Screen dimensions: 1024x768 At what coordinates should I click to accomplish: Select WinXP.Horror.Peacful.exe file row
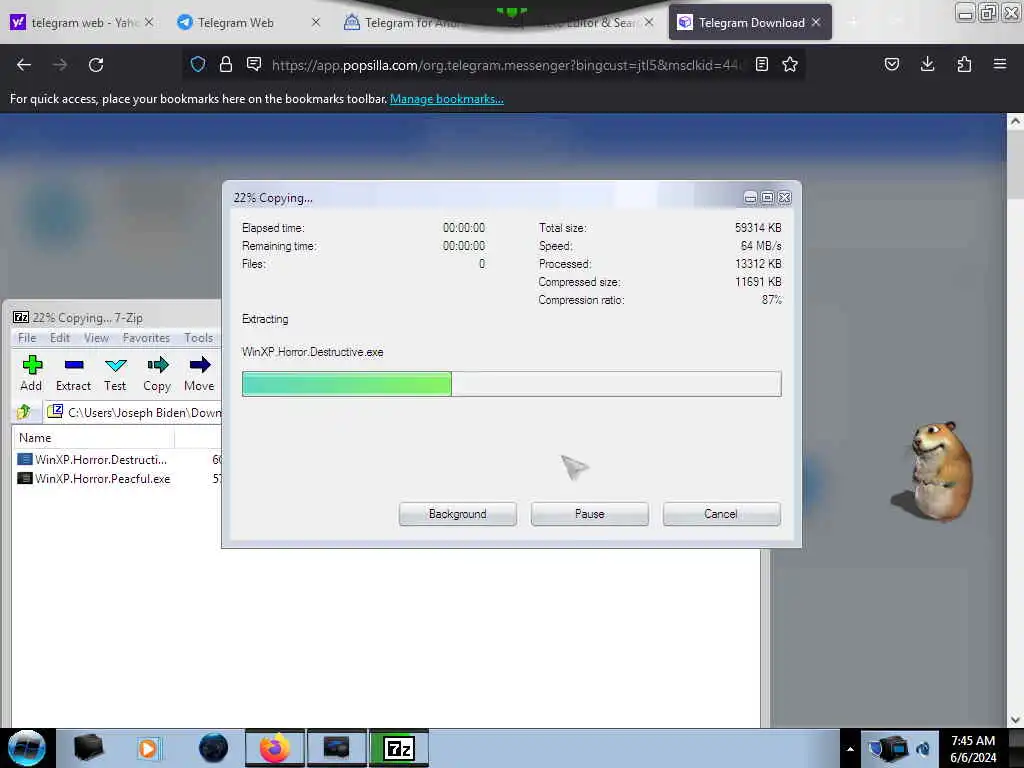pos(118,479)
